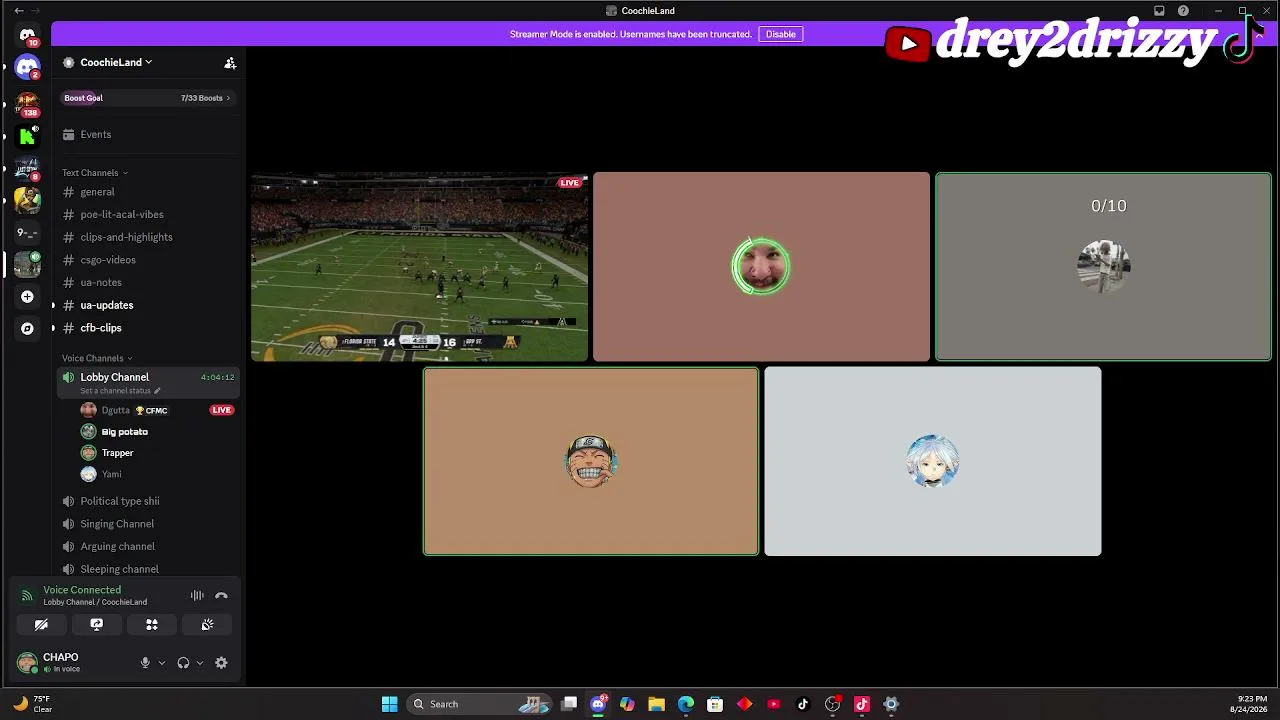
Task: Open microphone input device options arrow
Action: 162,663
